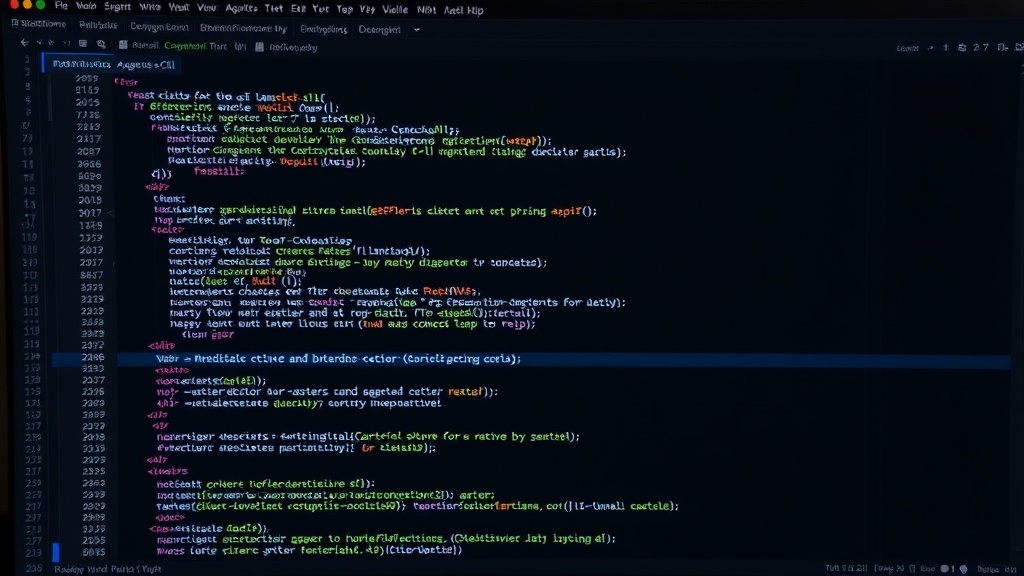Image resolution: width=1024 pixels, height=576 pixels.
Task: Click the square icon before the green label
Action: (x=123, y=45)
